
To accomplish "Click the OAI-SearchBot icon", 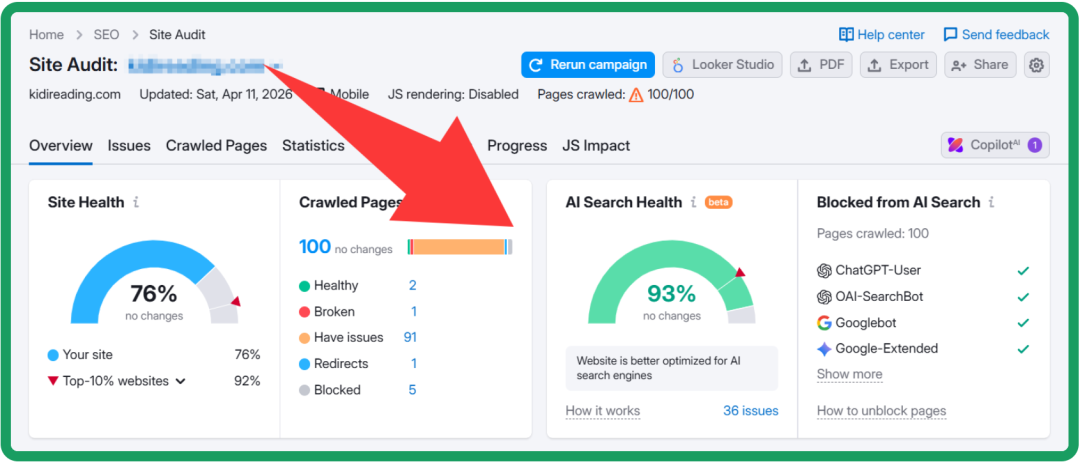I will pos(824,297).
